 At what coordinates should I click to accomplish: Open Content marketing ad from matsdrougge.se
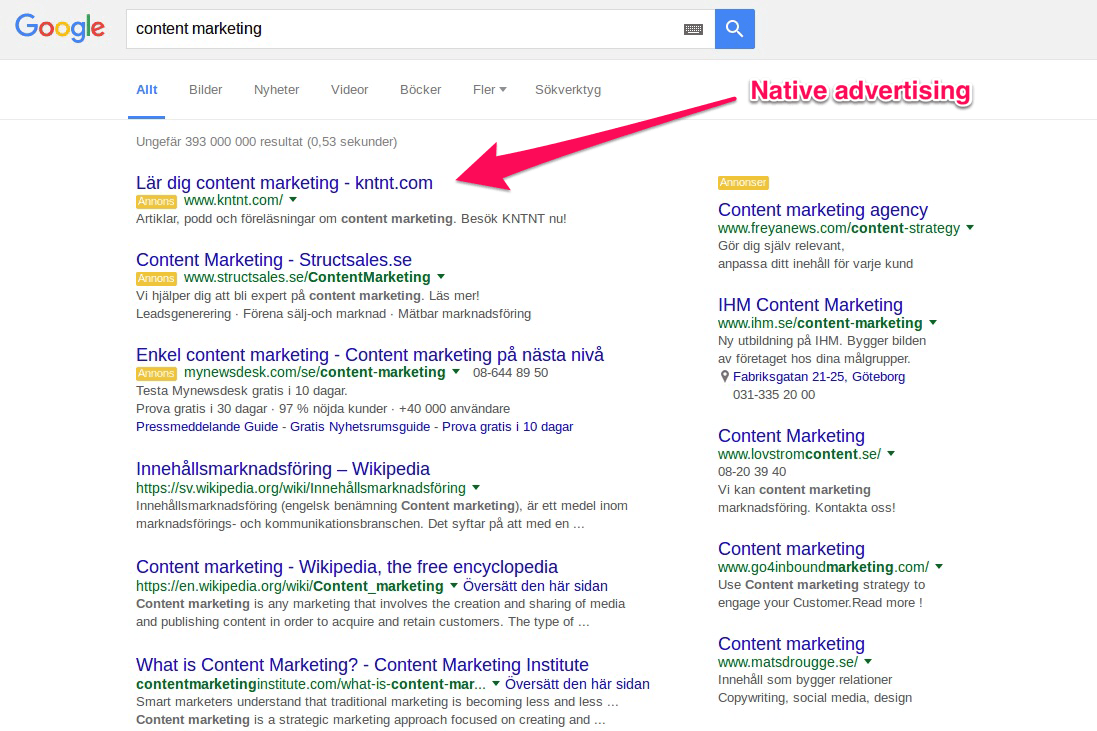[791, 644]
